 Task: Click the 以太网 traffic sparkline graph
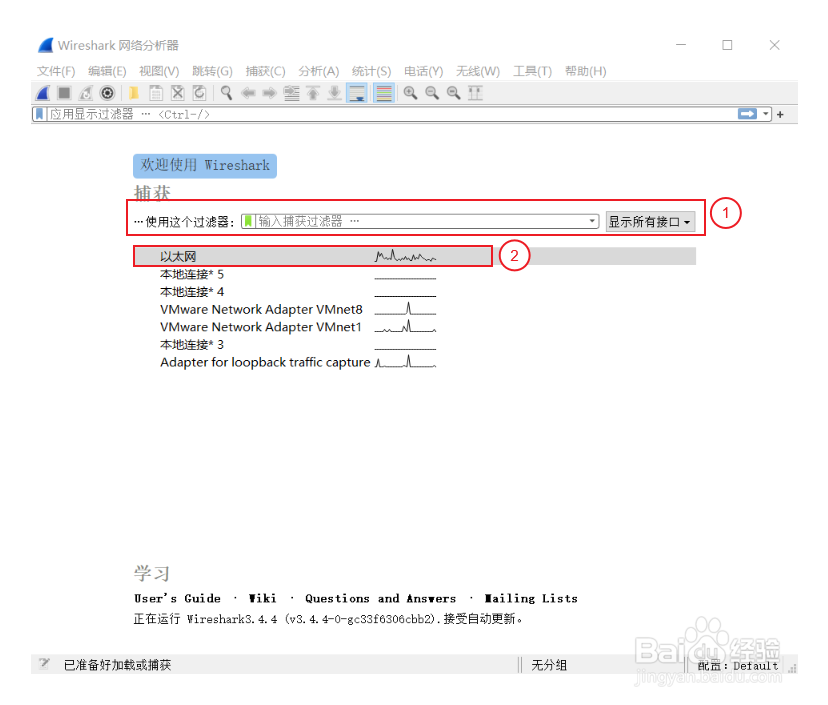click(406, 256)
